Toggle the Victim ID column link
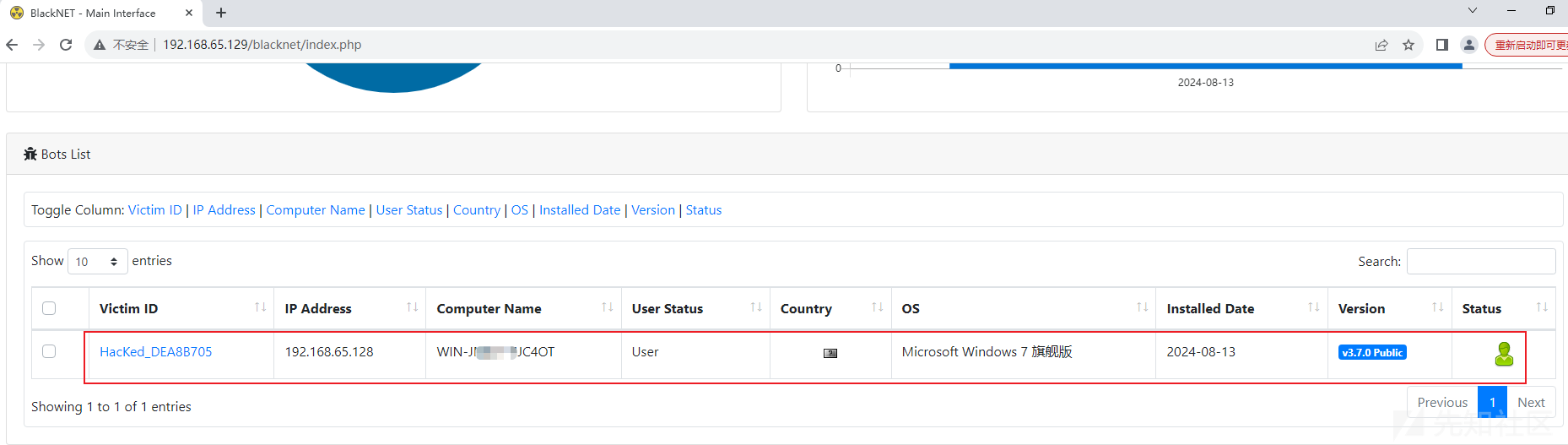The width and height of the screenshot is (1568, 445). (x=154, y=209)
